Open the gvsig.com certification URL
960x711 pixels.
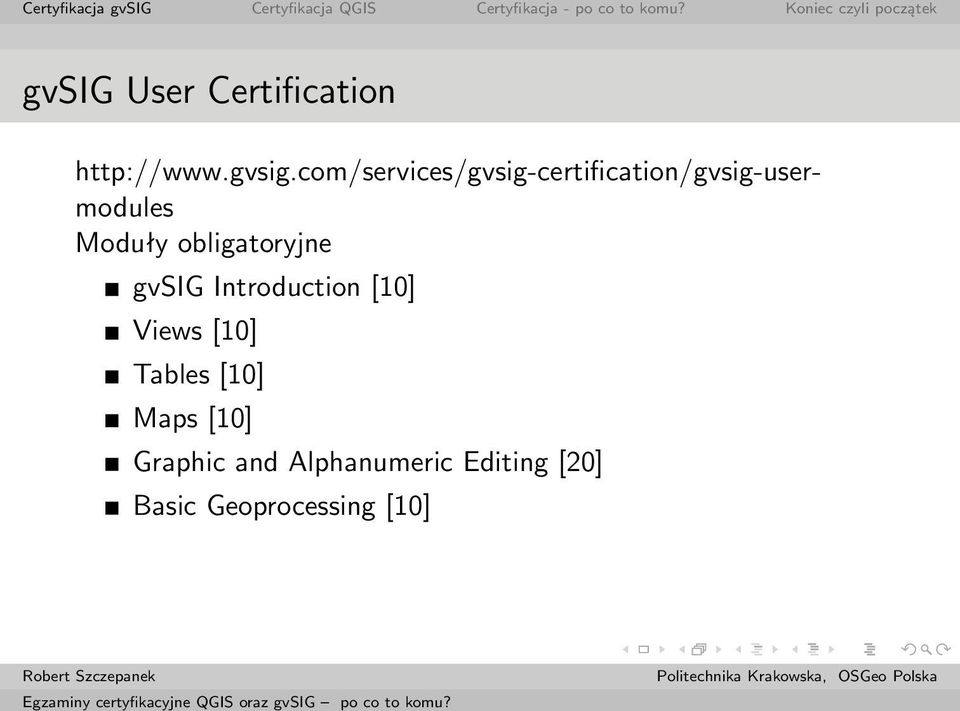(448, 190)
